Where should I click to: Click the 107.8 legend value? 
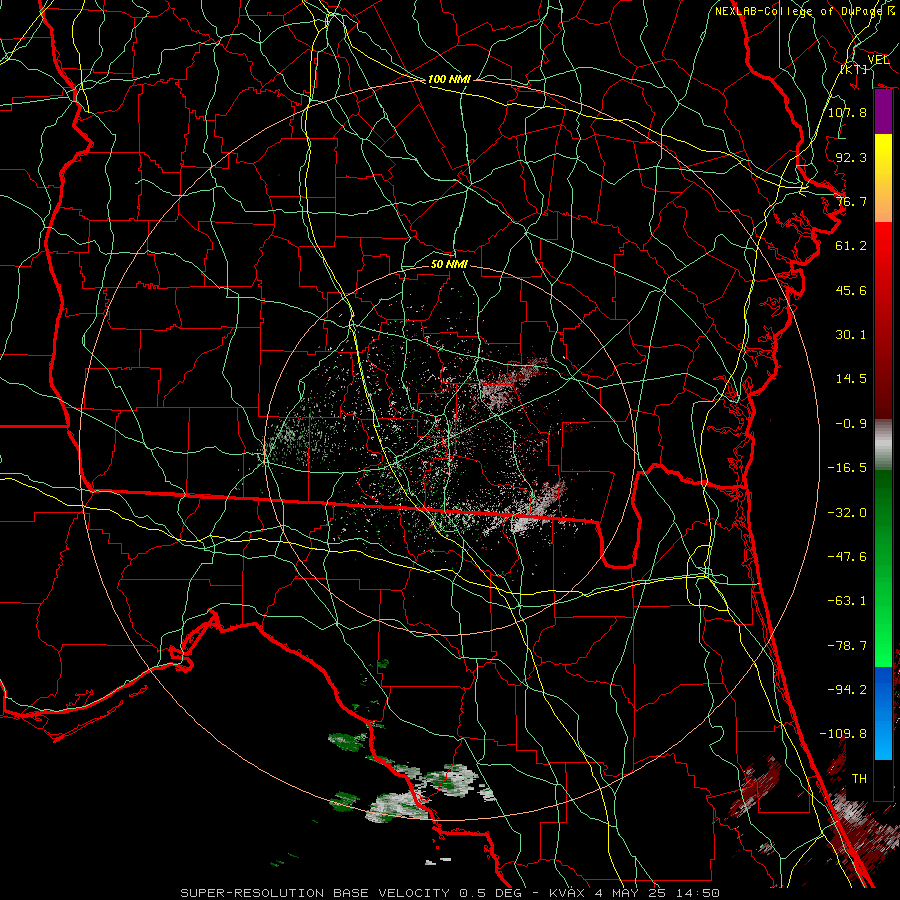[847, 112]
